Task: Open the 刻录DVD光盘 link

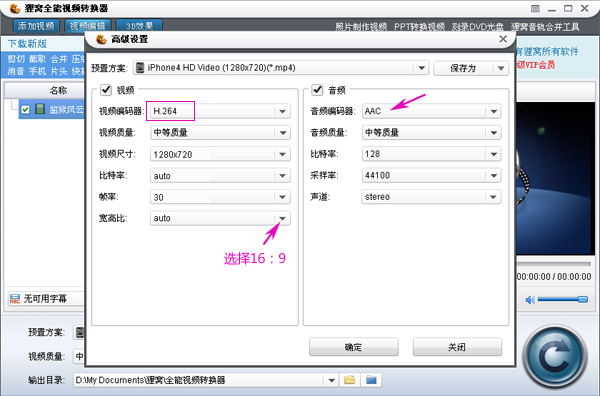Action: [478, 27]
